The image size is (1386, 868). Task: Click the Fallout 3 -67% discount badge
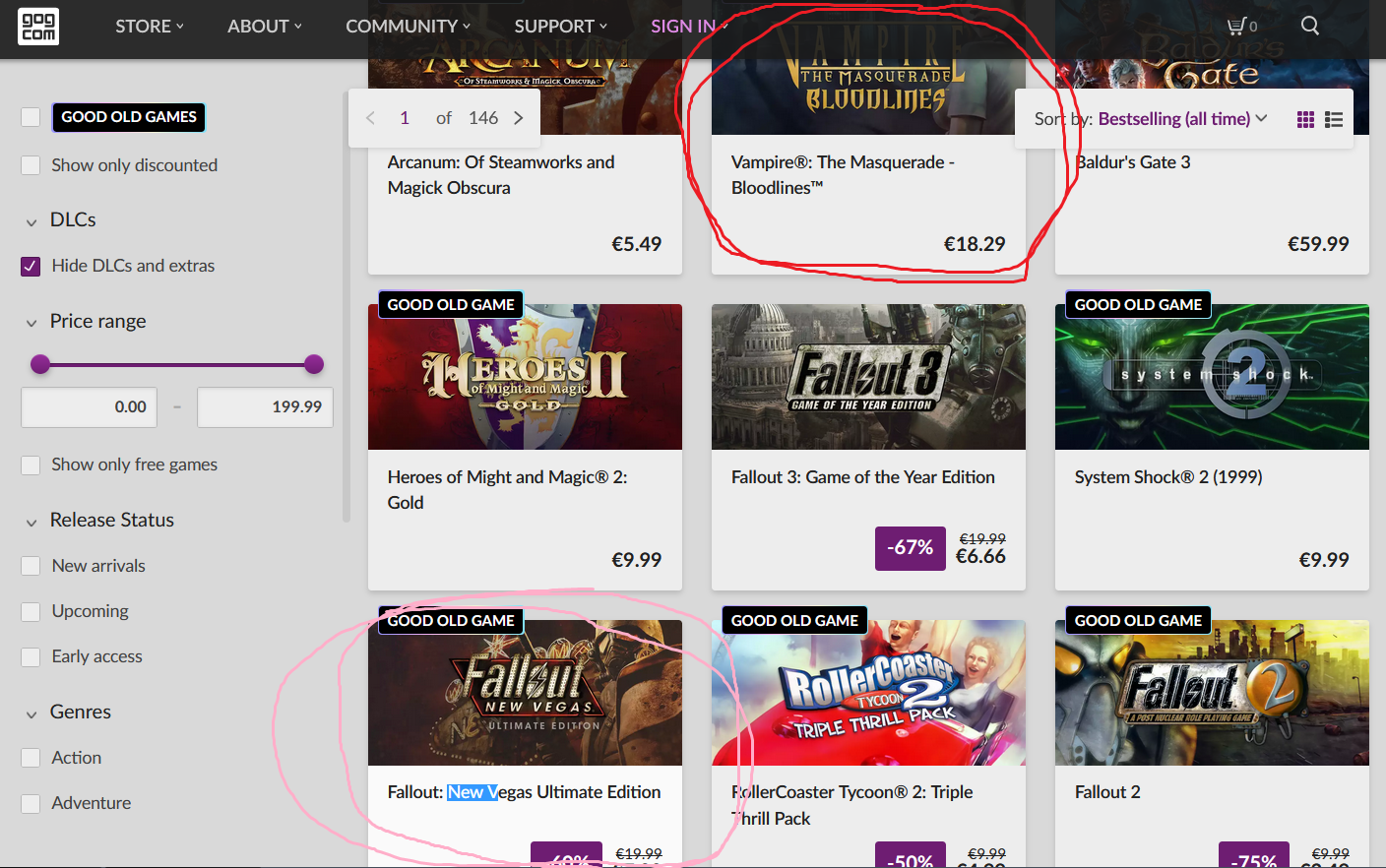click(x=910, y=548)
